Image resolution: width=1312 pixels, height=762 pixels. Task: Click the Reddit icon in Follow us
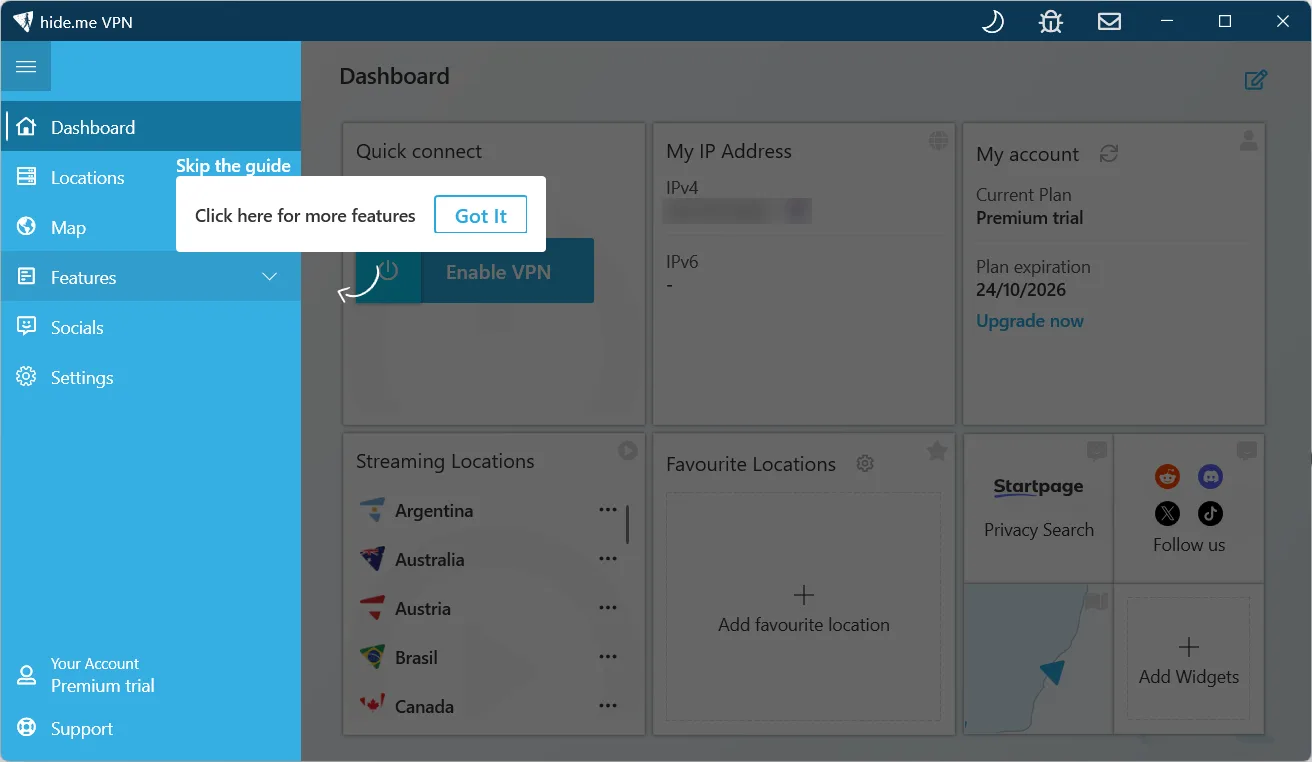1167,476
